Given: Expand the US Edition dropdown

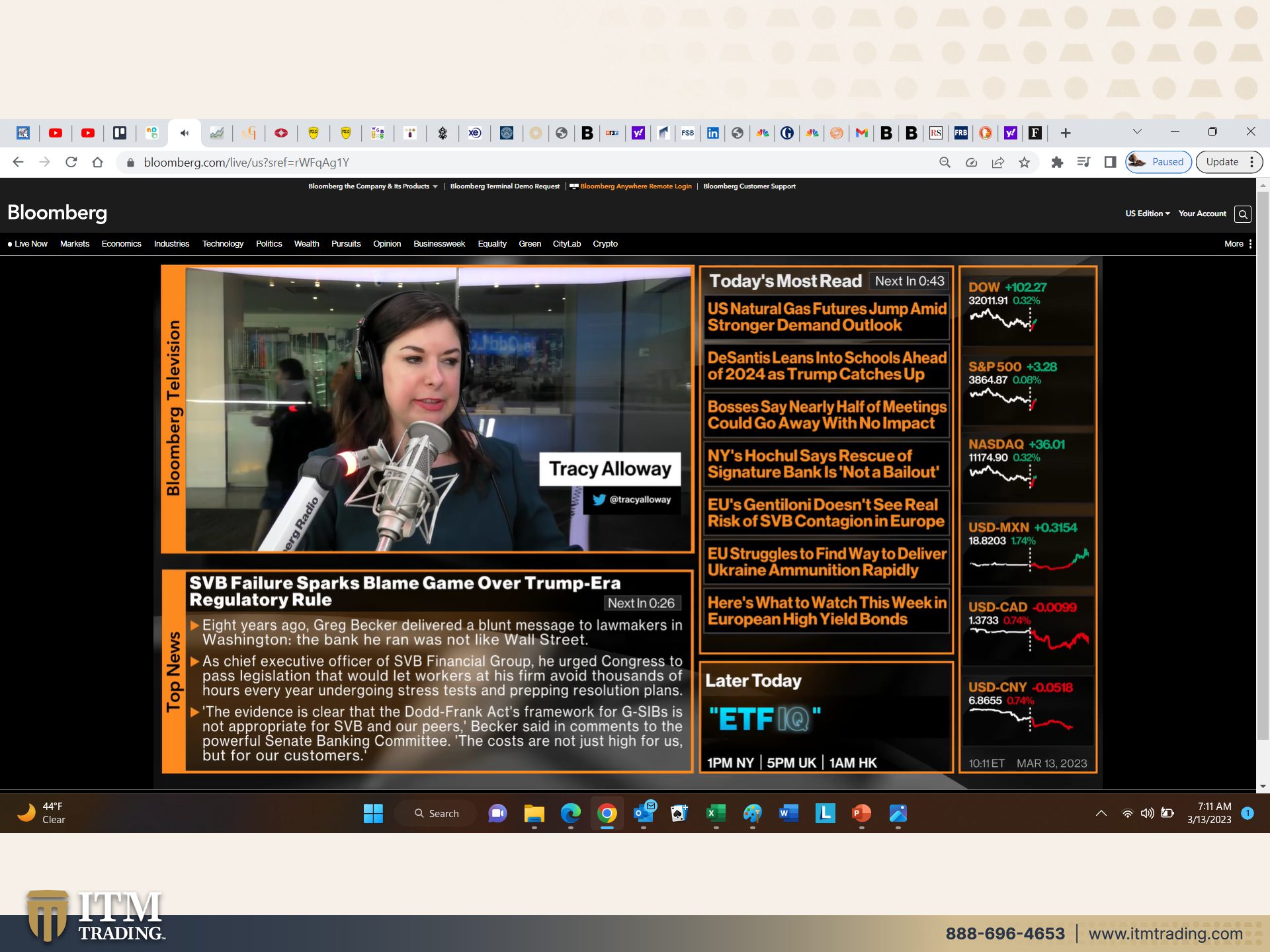Looking at the screenshot, I should (1148, 214).
